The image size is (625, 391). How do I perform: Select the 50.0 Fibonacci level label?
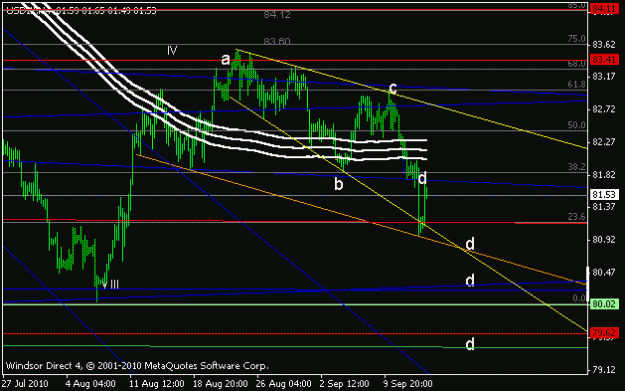coord(576,125)
